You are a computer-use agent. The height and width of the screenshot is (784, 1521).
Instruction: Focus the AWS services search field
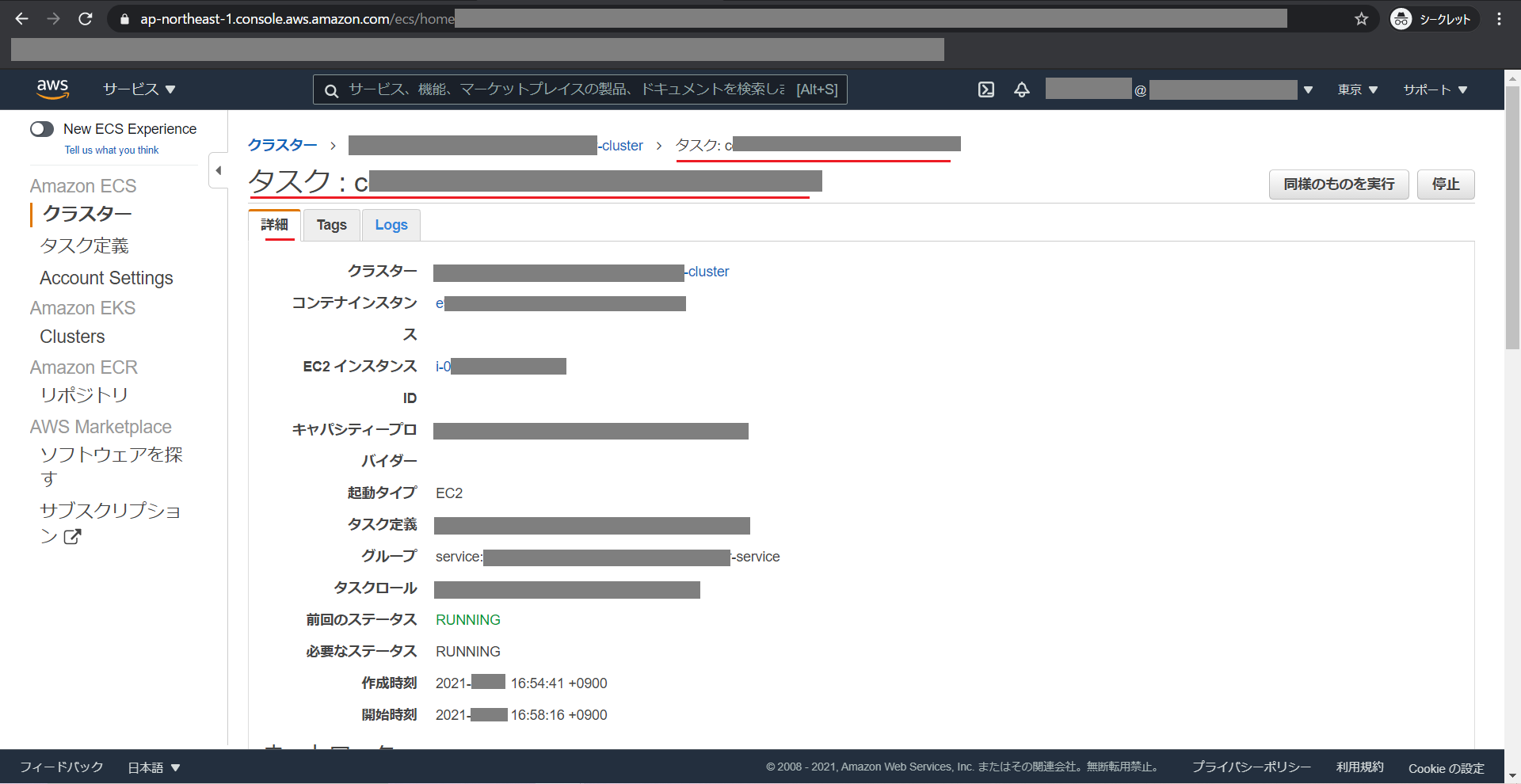[580, 89]
